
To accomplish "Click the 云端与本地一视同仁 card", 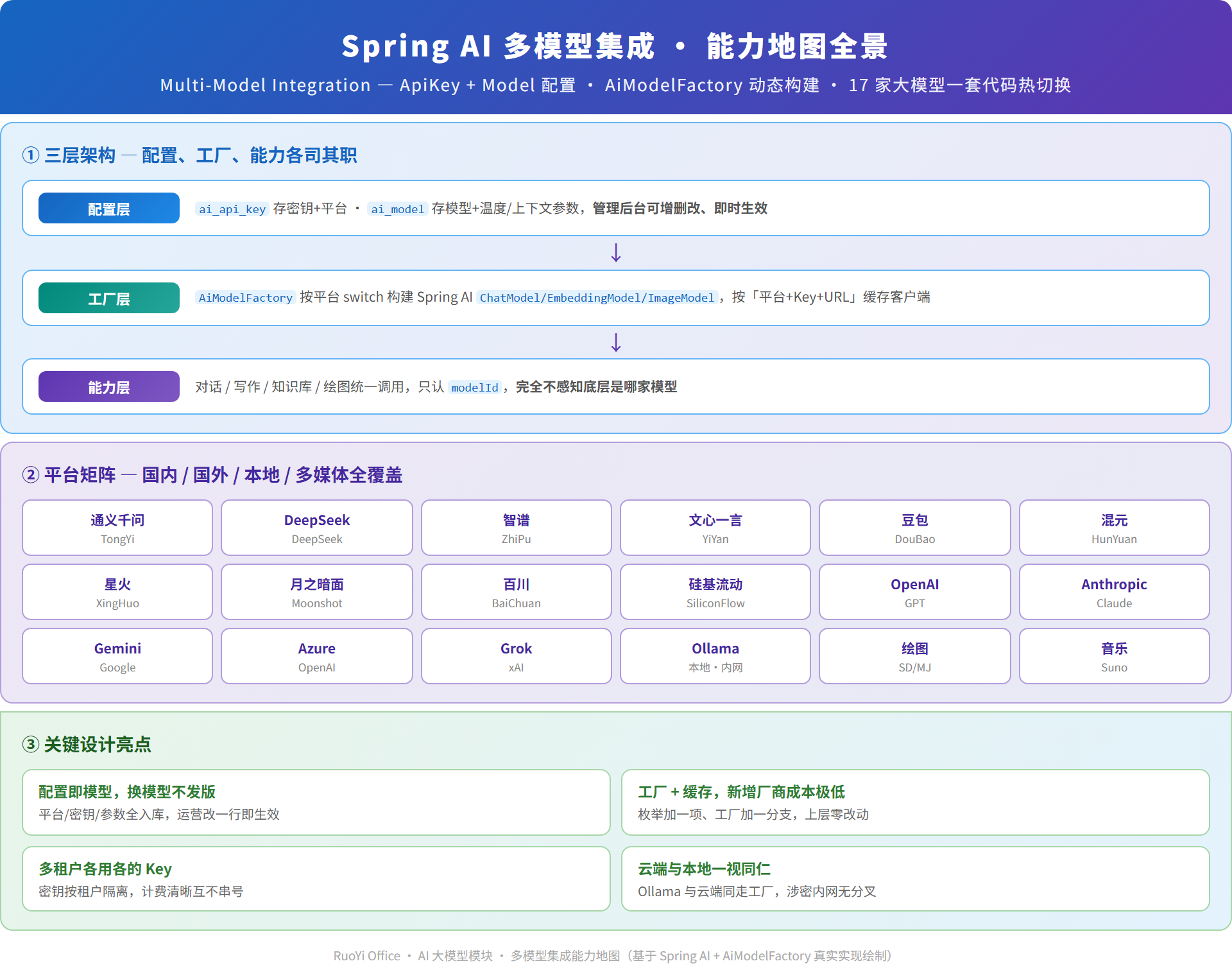I will pos(916,879).
